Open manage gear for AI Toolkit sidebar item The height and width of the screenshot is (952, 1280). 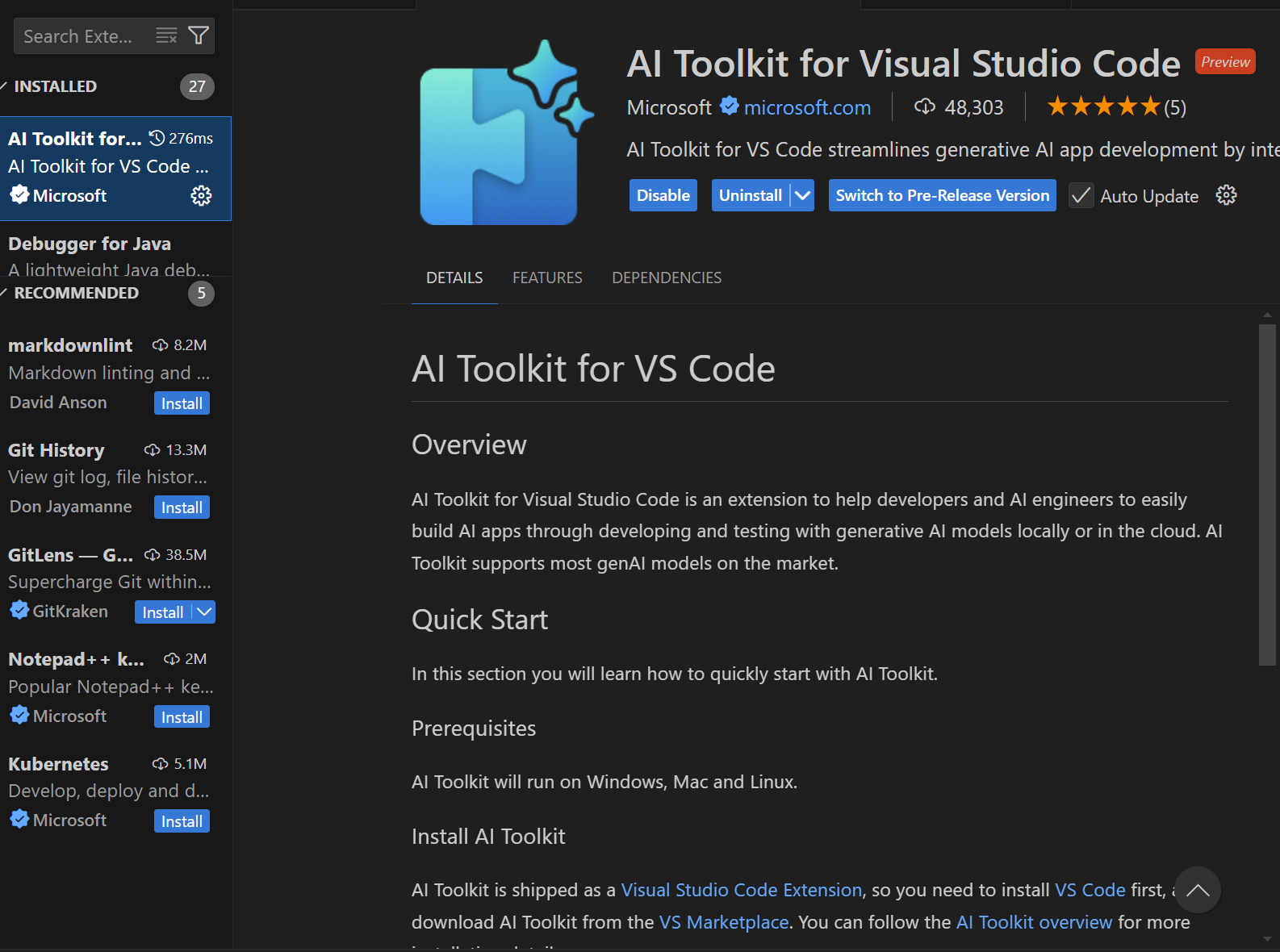click(x=201, y=195)
